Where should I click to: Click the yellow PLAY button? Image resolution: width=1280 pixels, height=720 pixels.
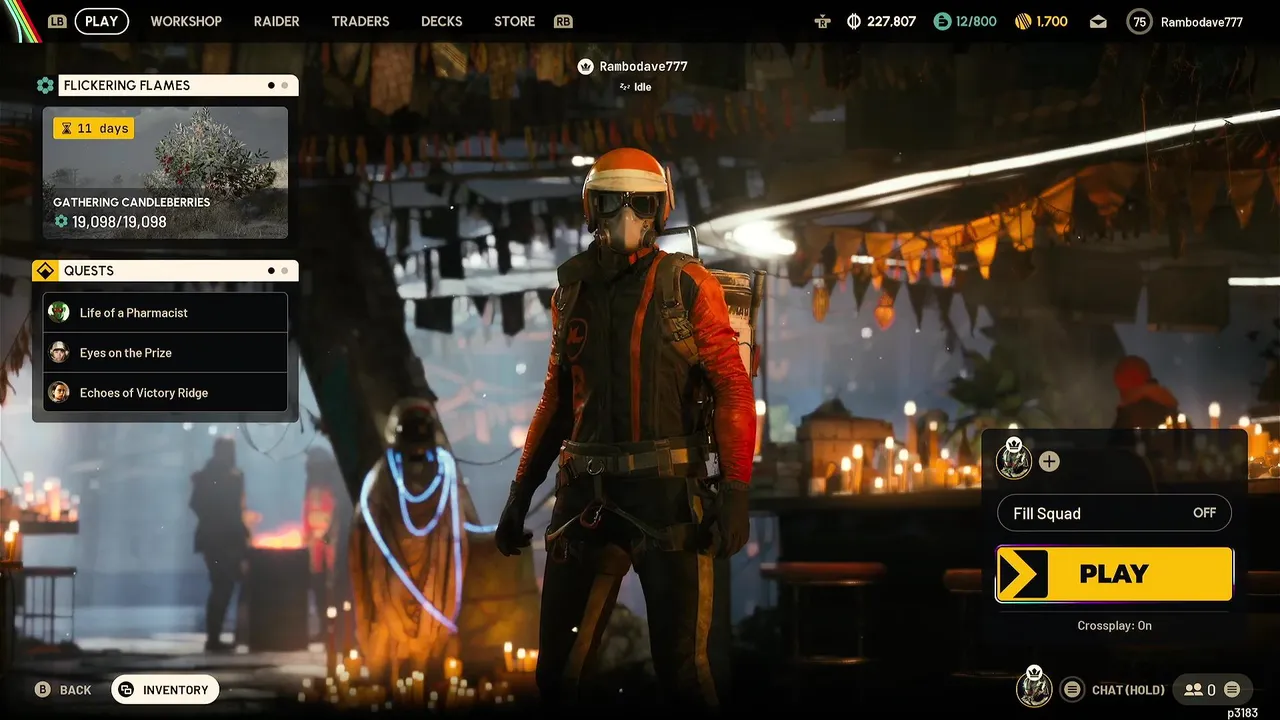[1114, 574]
